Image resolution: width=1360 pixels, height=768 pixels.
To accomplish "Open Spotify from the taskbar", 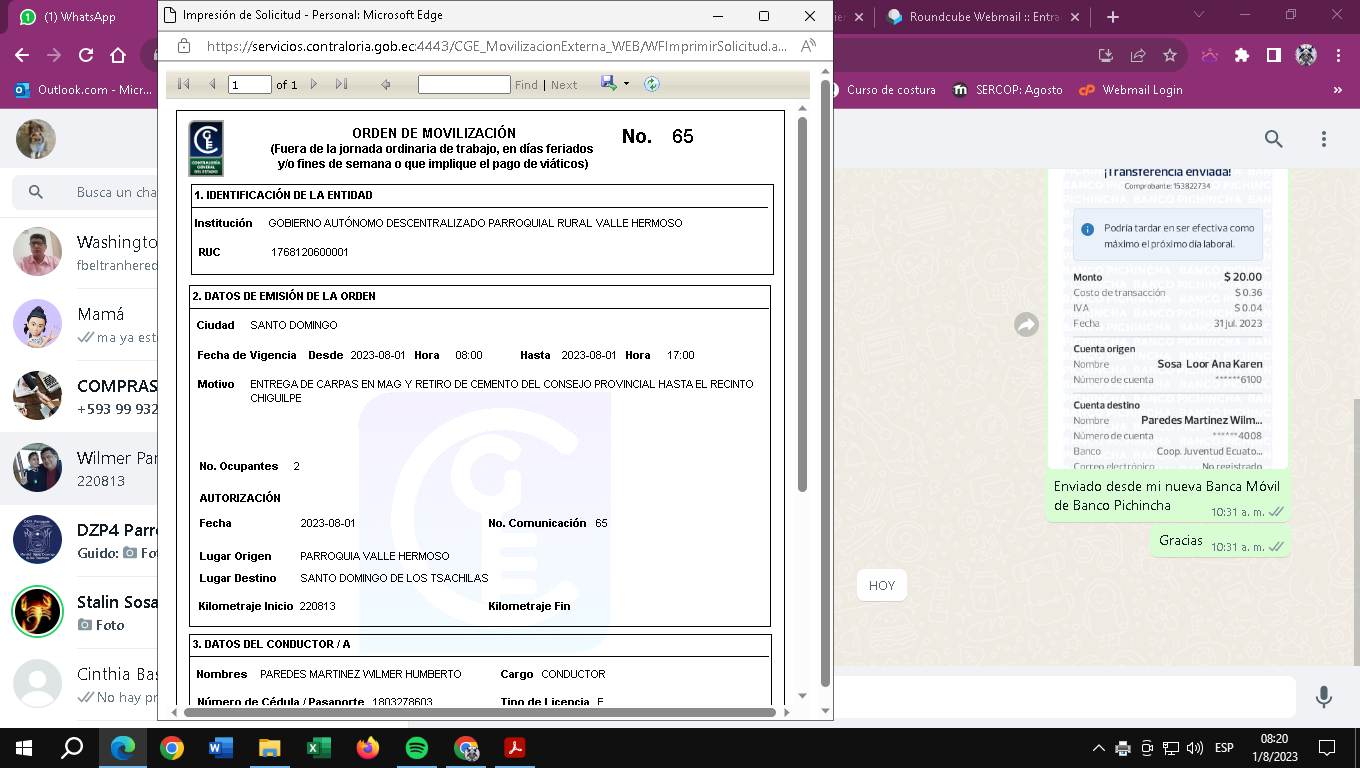I will pos(417,747).
